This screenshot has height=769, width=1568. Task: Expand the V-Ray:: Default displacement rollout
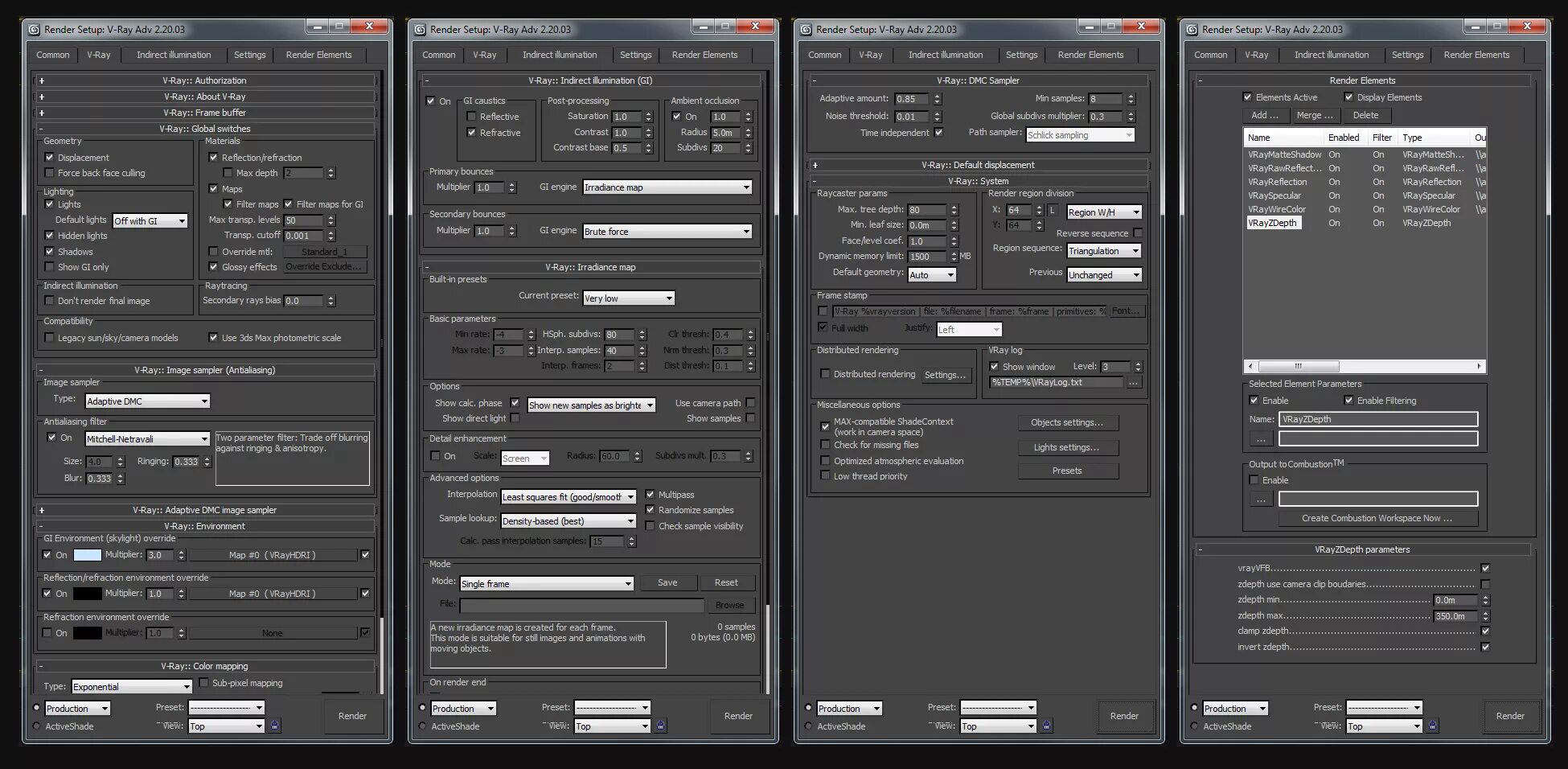pos(978,165)
